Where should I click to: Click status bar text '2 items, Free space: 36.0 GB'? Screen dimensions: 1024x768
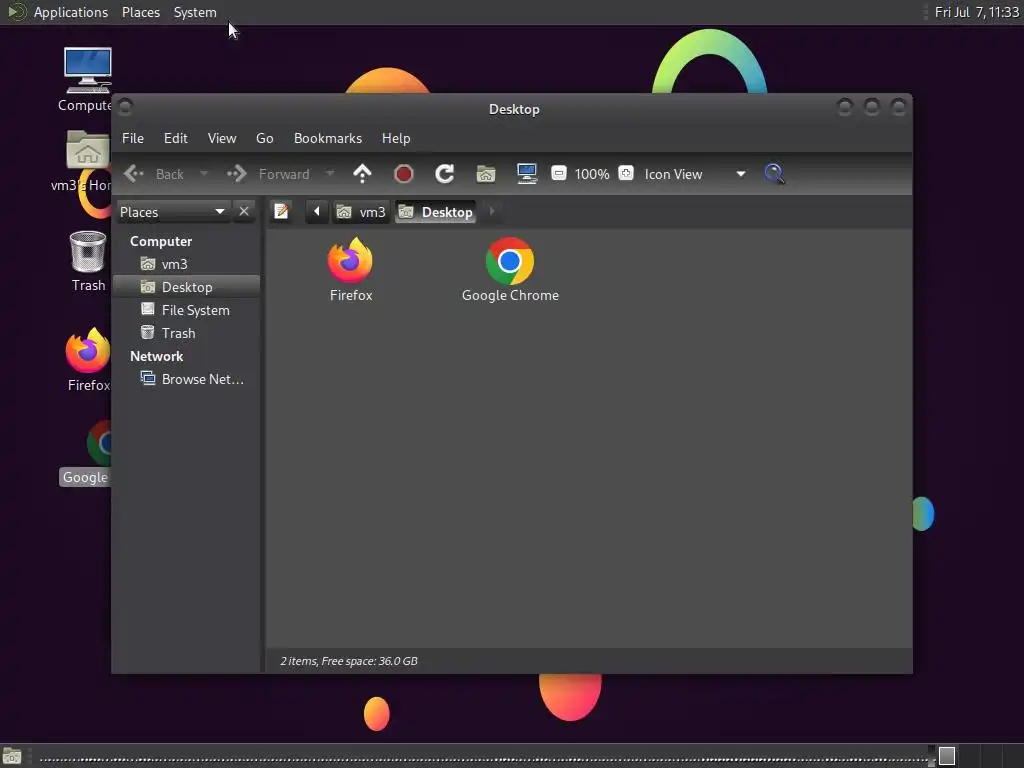coord(349,661)
